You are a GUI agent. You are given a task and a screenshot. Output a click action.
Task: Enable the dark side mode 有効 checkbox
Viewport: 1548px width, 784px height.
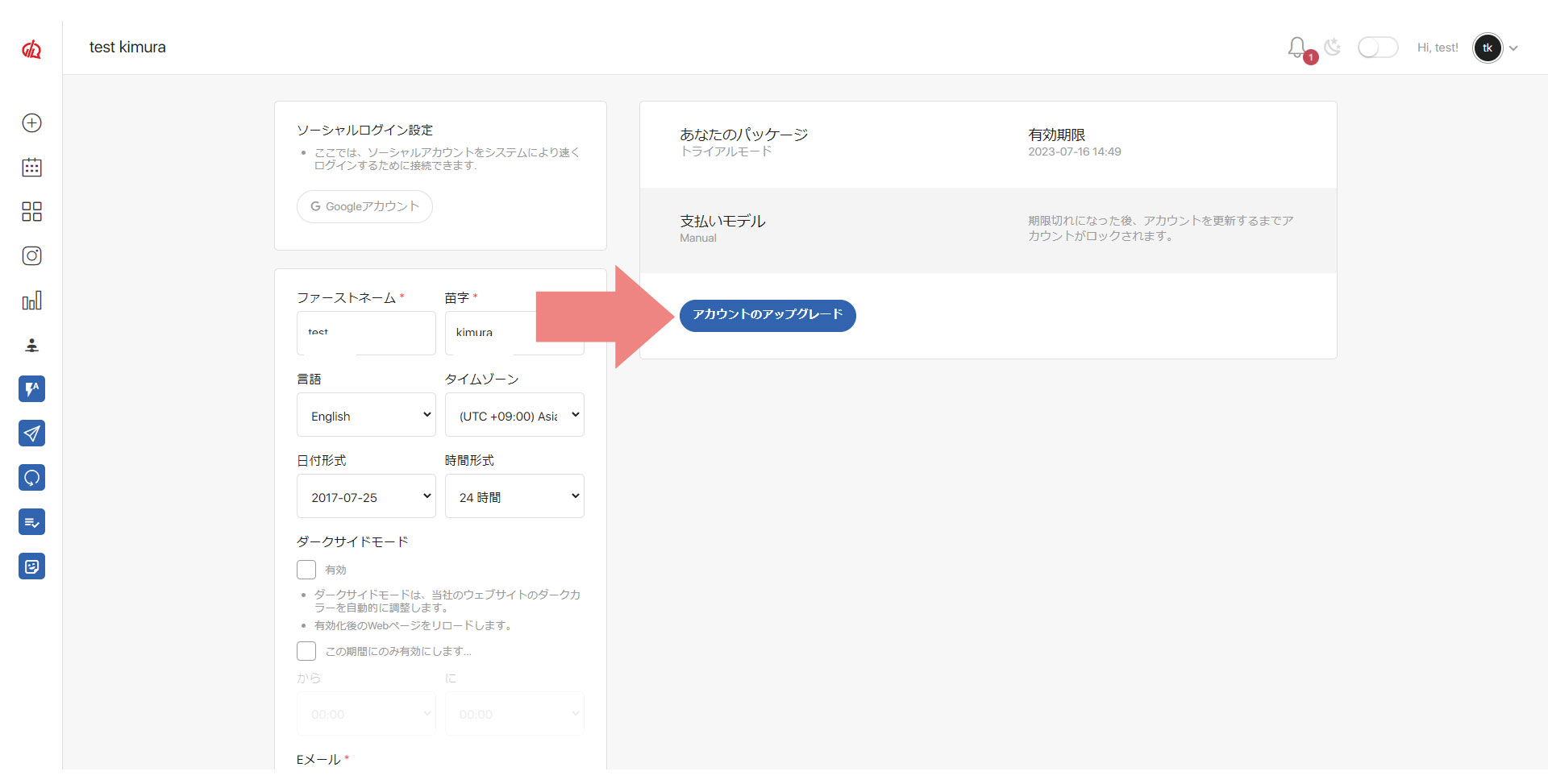[x=306, y=570]
